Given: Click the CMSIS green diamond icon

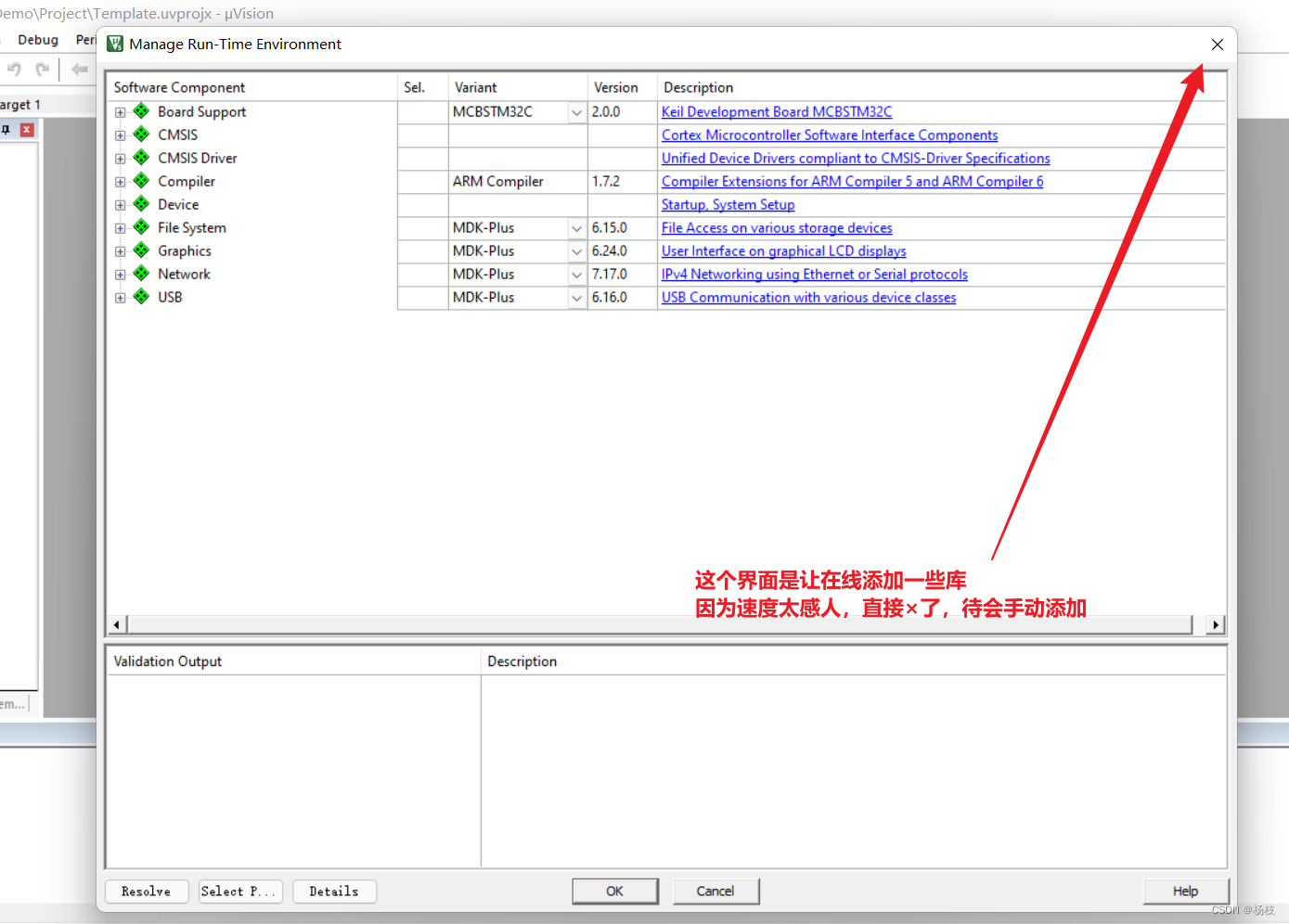Looking at the screenshot, I should tap(141, 135).
